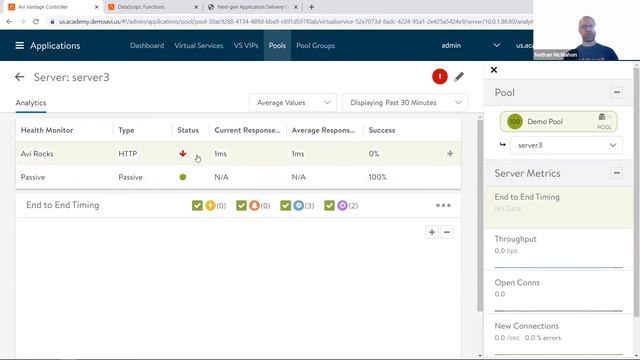Switch to Next-gen Application Delivery browser tab
The height and width of the screenshot is (360, 640).
coord(253,7)
